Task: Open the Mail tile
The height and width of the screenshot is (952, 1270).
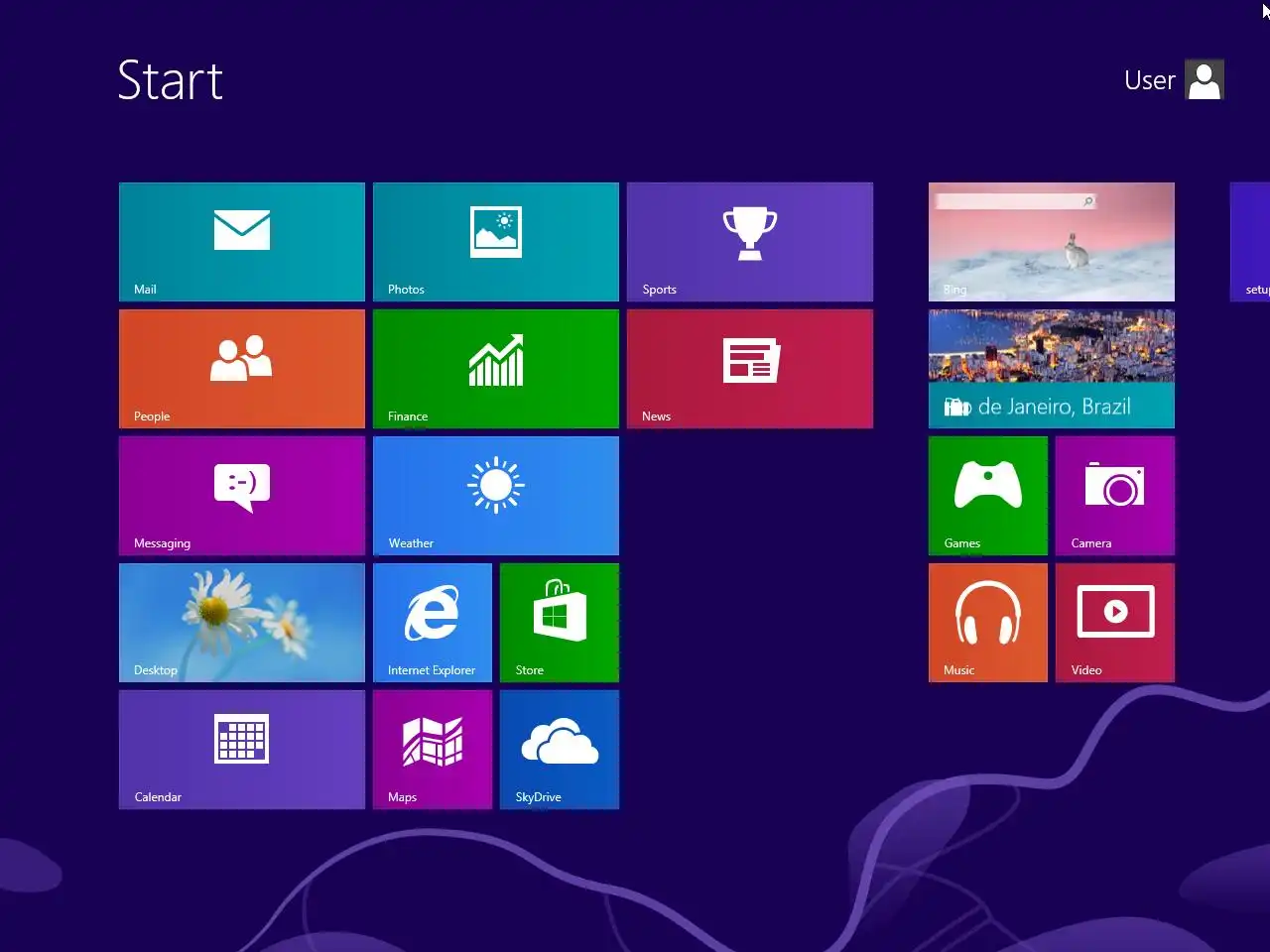Action: 242,242
